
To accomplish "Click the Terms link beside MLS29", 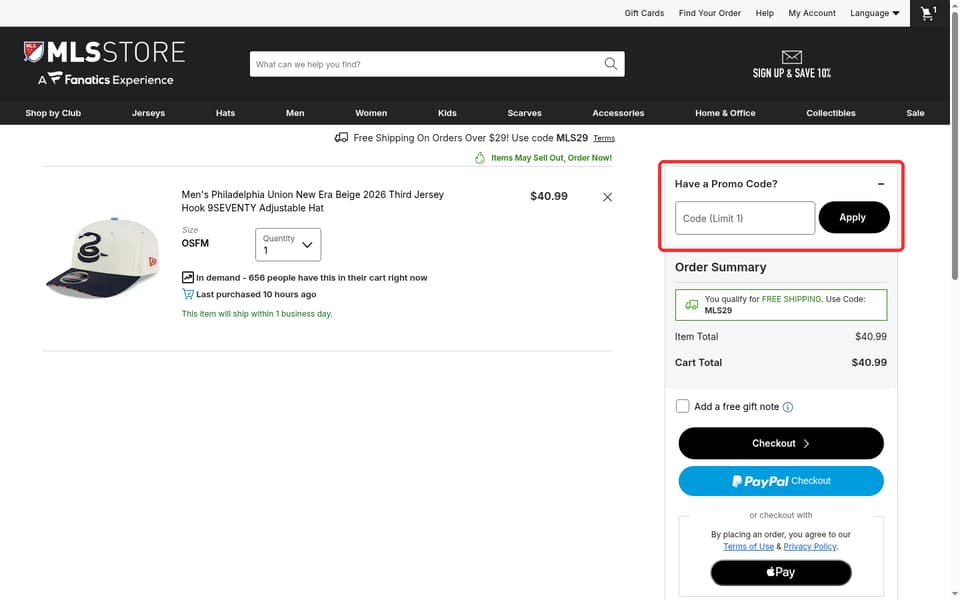I will pyautogui.click(x=604, y=138).
